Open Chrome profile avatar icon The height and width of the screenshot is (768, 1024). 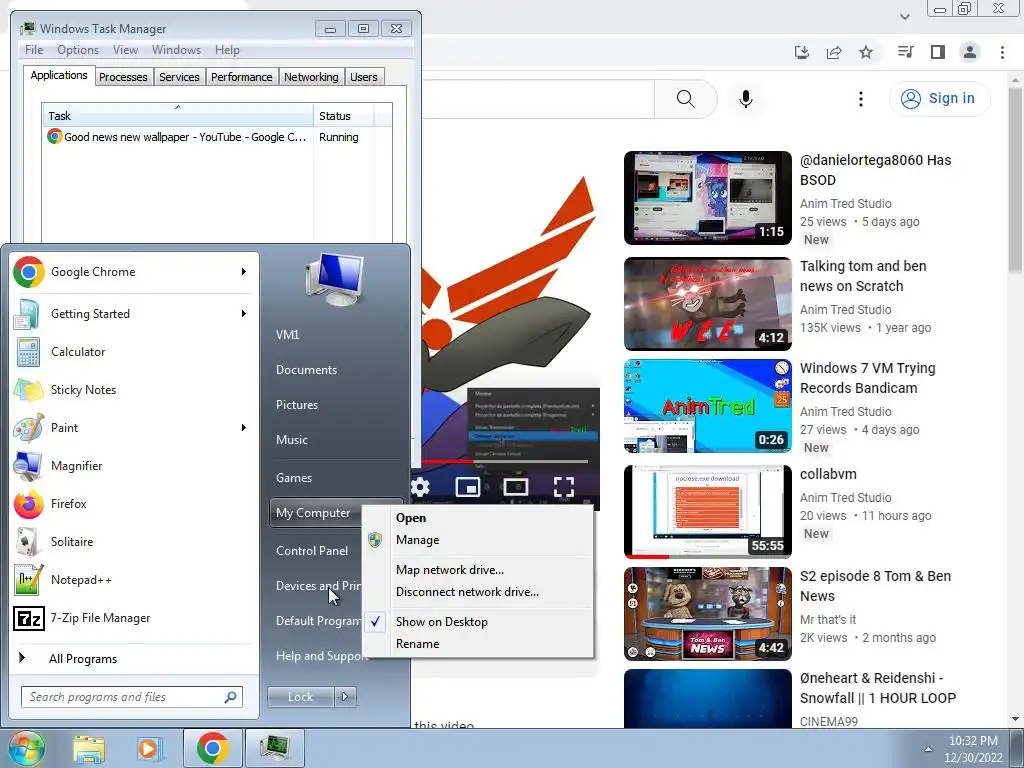point(970,52)
